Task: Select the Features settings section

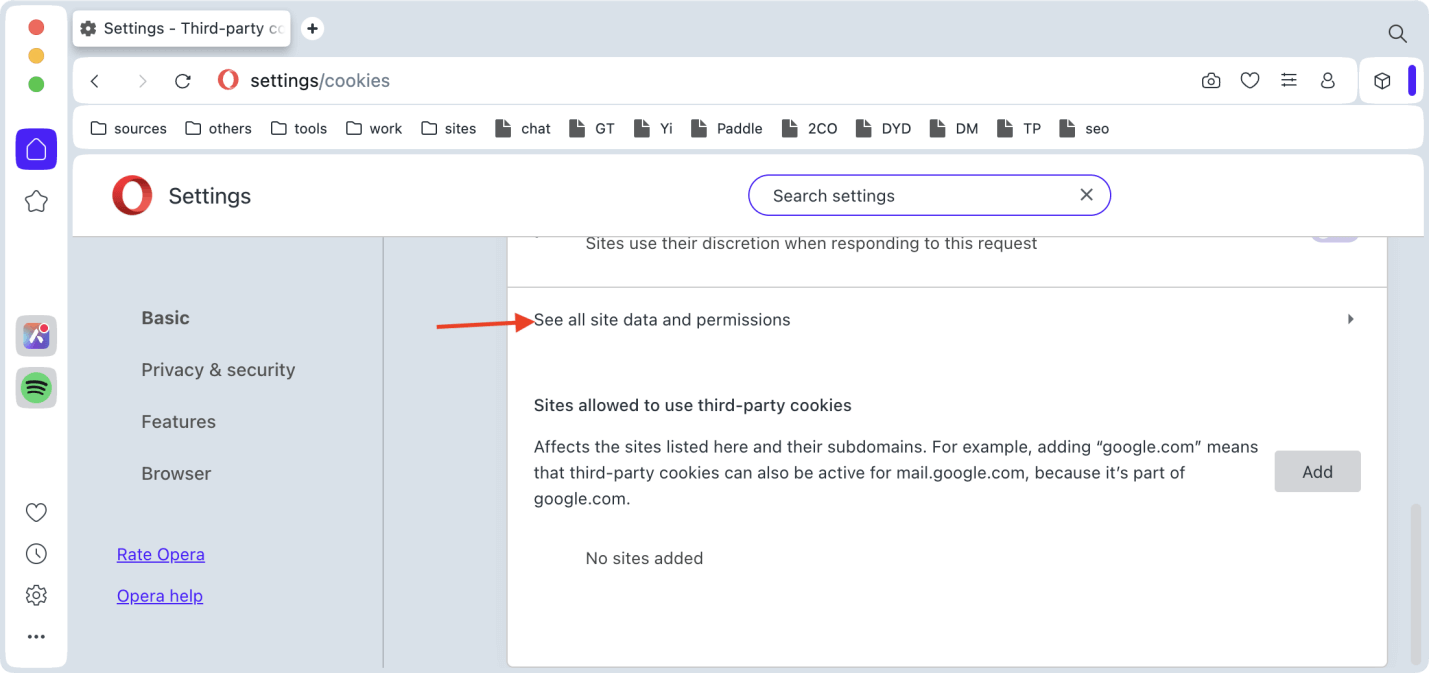Action: (178, 422)
